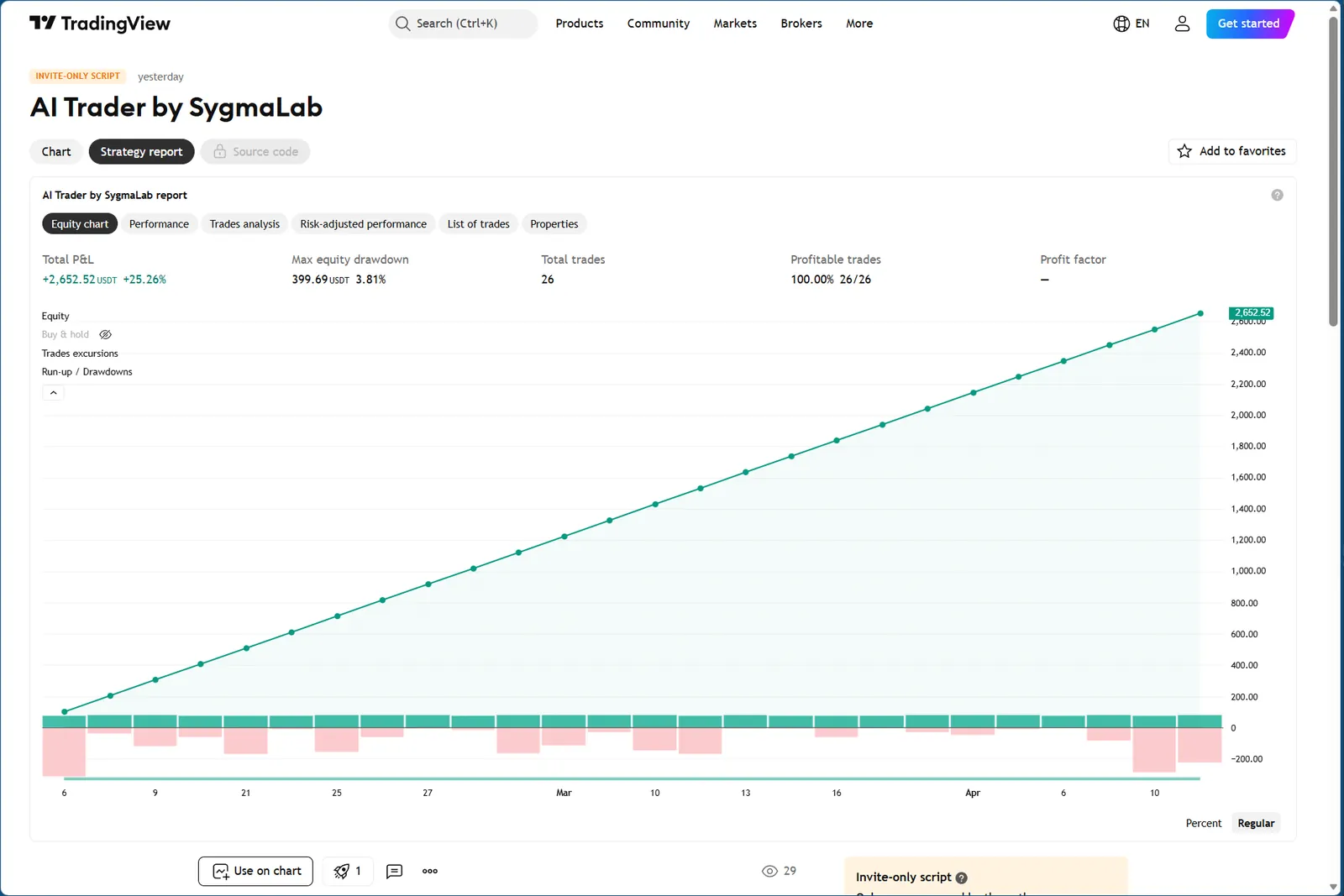The image size is (1344, 896).
Task: Click the EN language label
Action: pyautogui.click(x=1142, y=24)
